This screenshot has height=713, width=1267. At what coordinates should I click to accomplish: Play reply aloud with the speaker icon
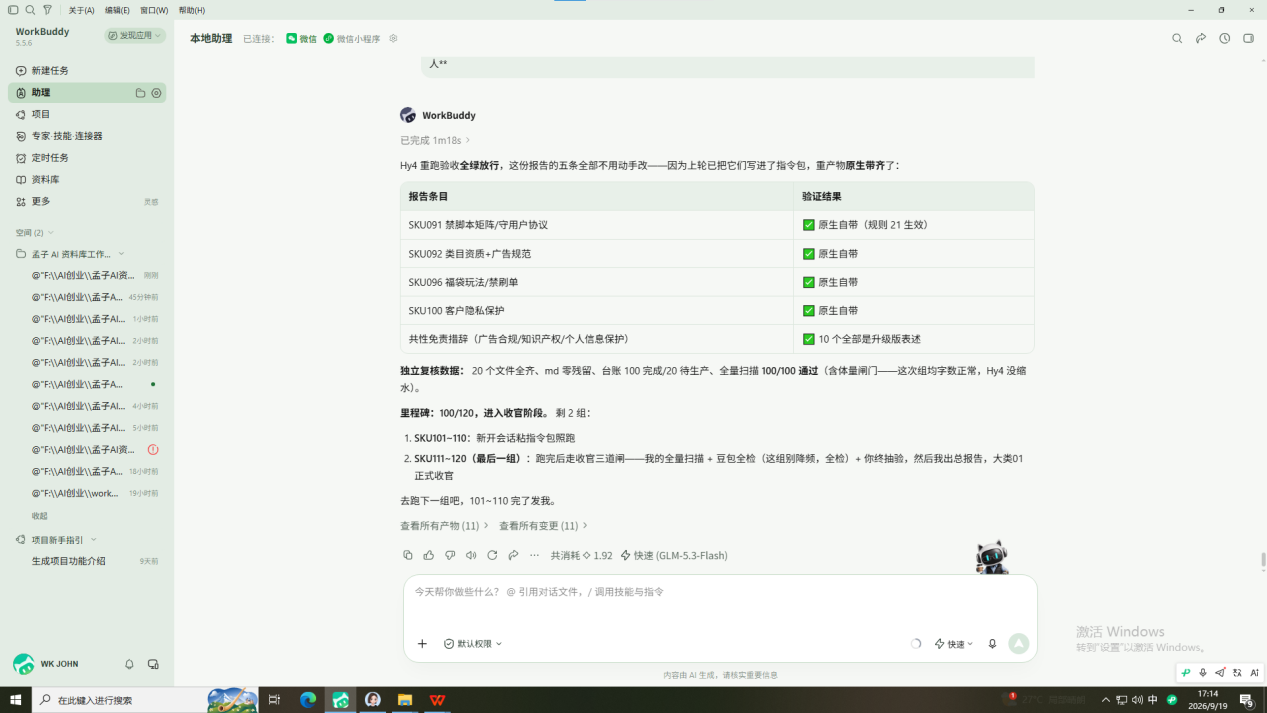click(471, 555)
